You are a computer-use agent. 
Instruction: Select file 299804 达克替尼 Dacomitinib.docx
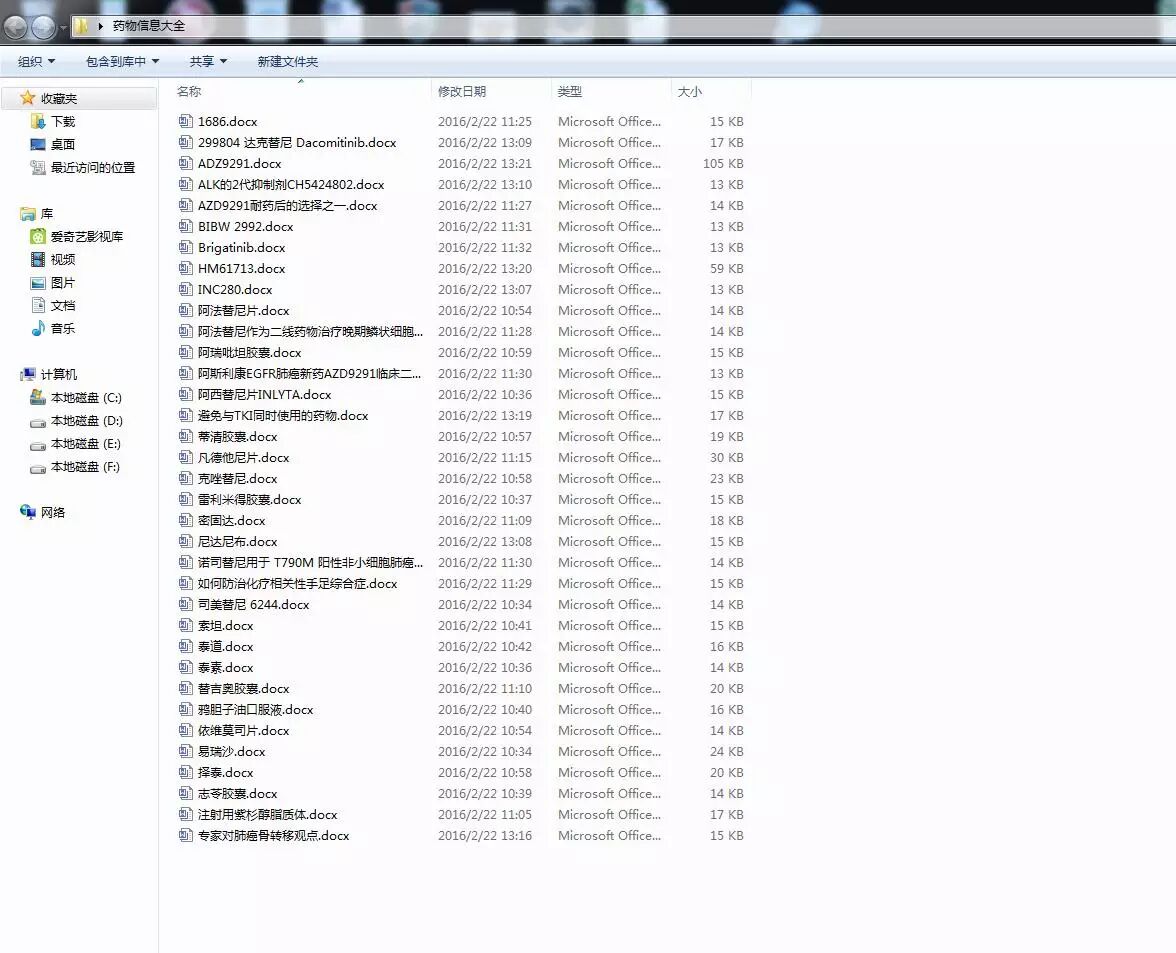point(297,142)
